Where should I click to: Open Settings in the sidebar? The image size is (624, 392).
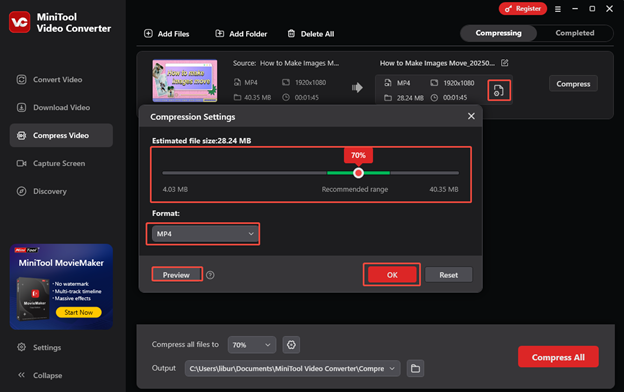tap(40, 347)
